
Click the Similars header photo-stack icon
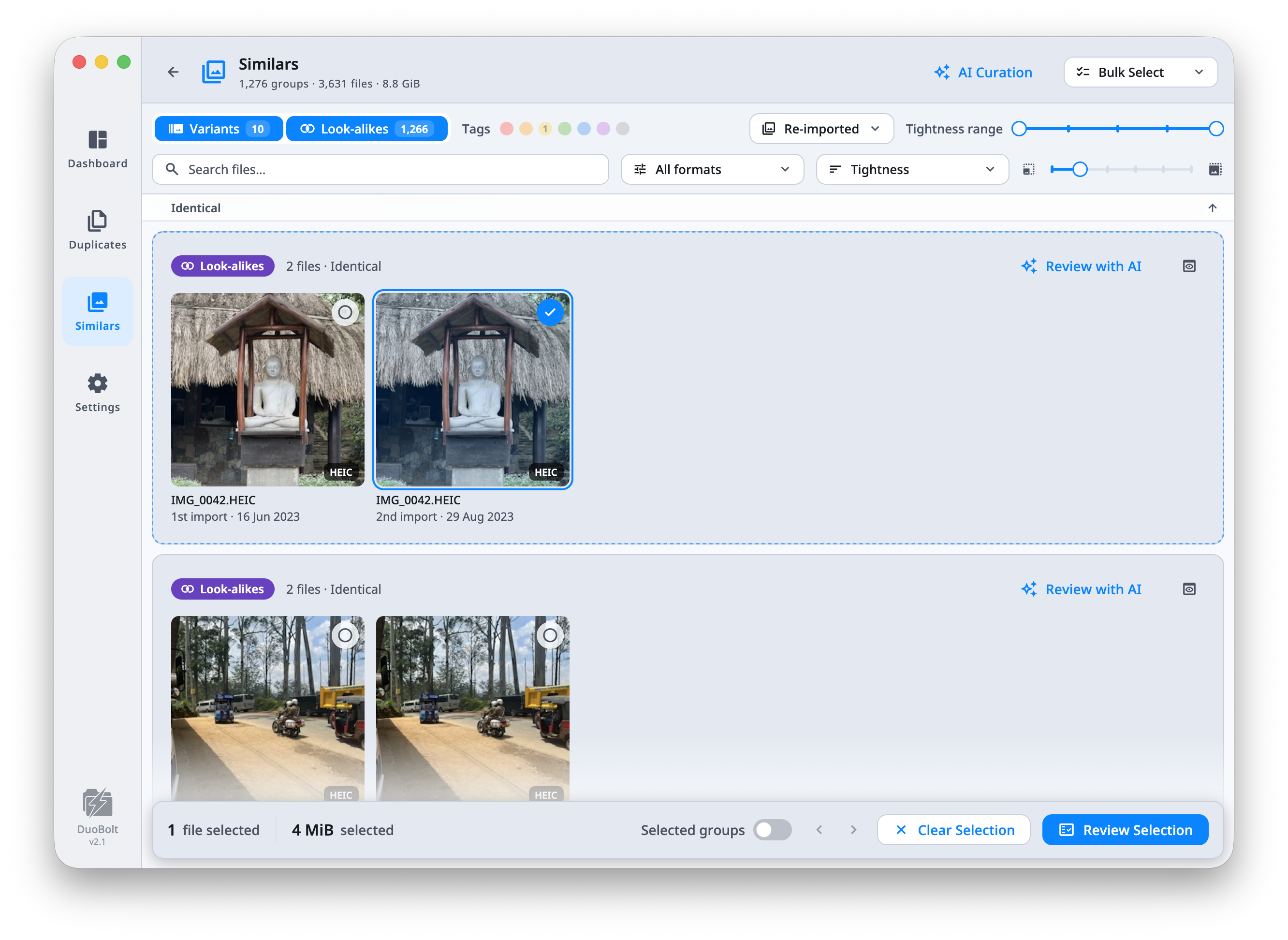213,72
